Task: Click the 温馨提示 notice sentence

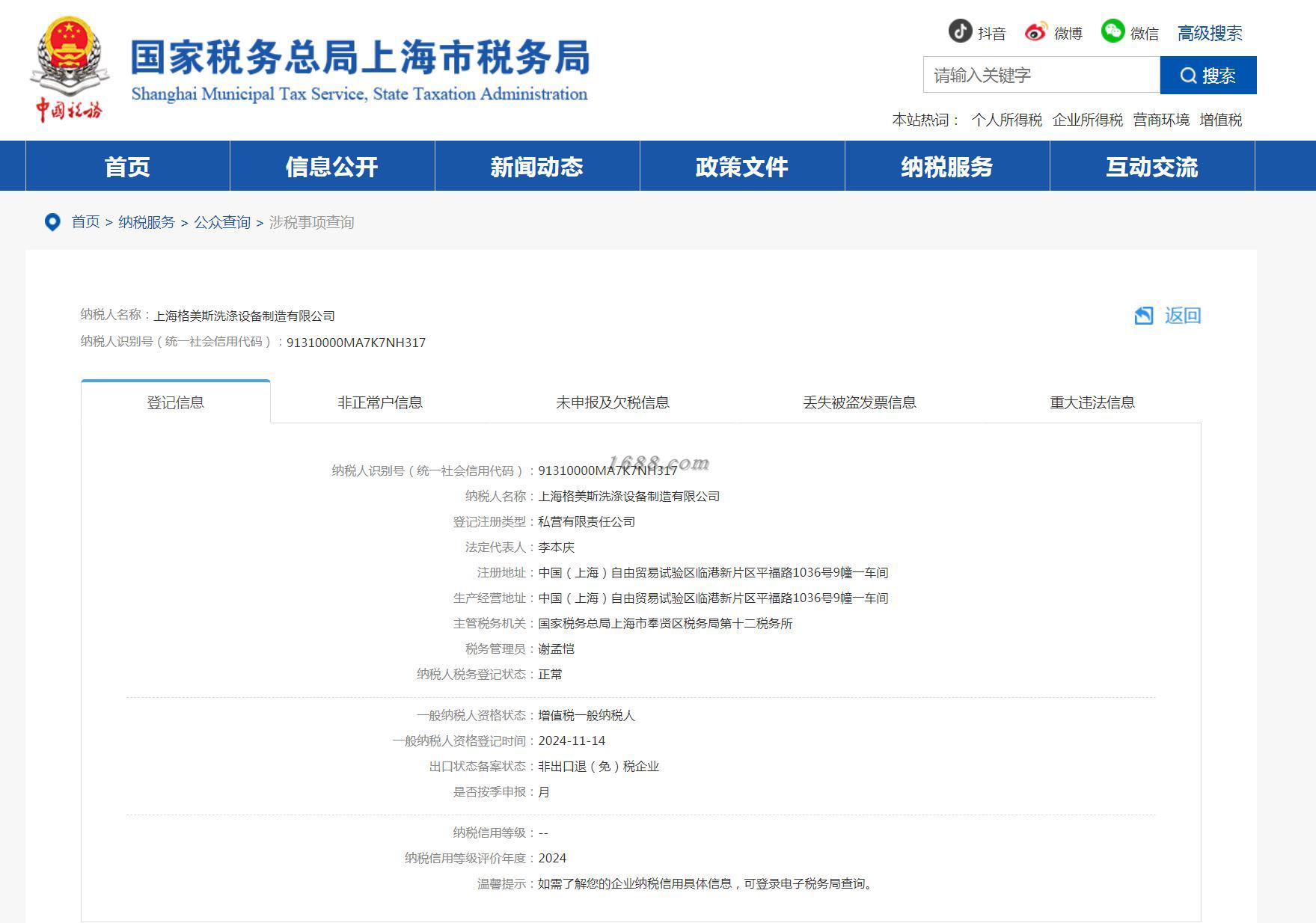Action: 706,884
